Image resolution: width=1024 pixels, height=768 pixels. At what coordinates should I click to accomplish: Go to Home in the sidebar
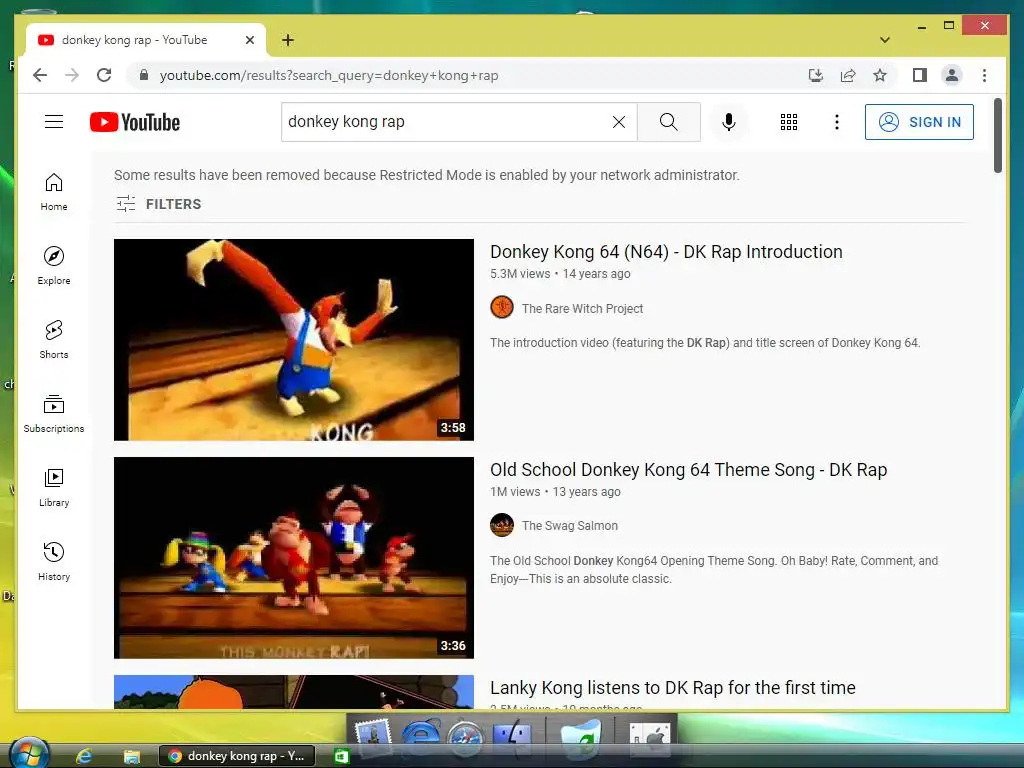pos(54,192)
